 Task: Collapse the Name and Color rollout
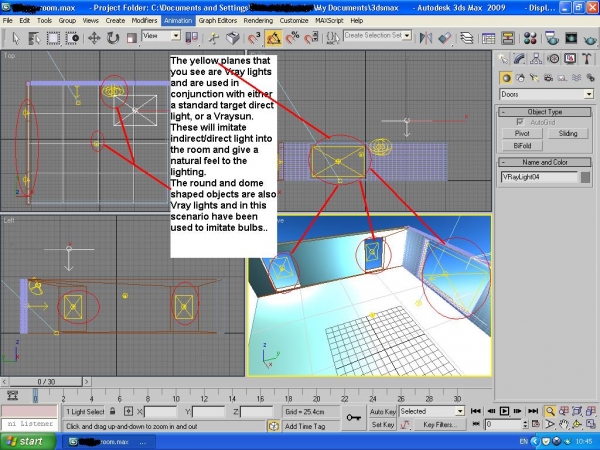coord(545,162)
